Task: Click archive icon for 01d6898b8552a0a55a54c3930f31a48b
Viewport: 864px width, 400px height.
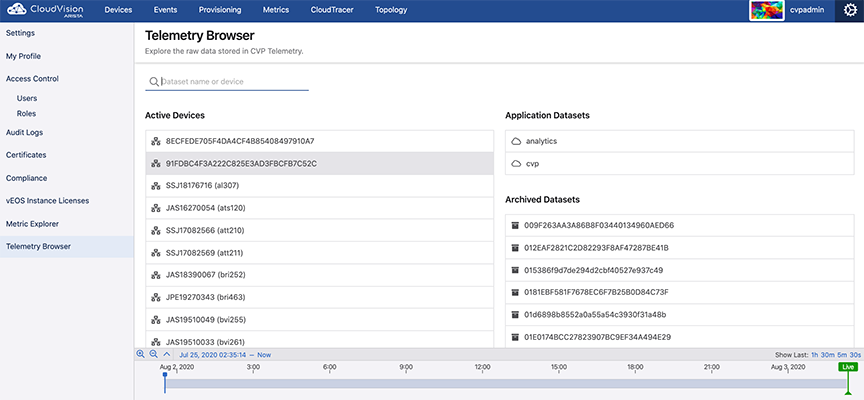Action: [x=515, y=315]
